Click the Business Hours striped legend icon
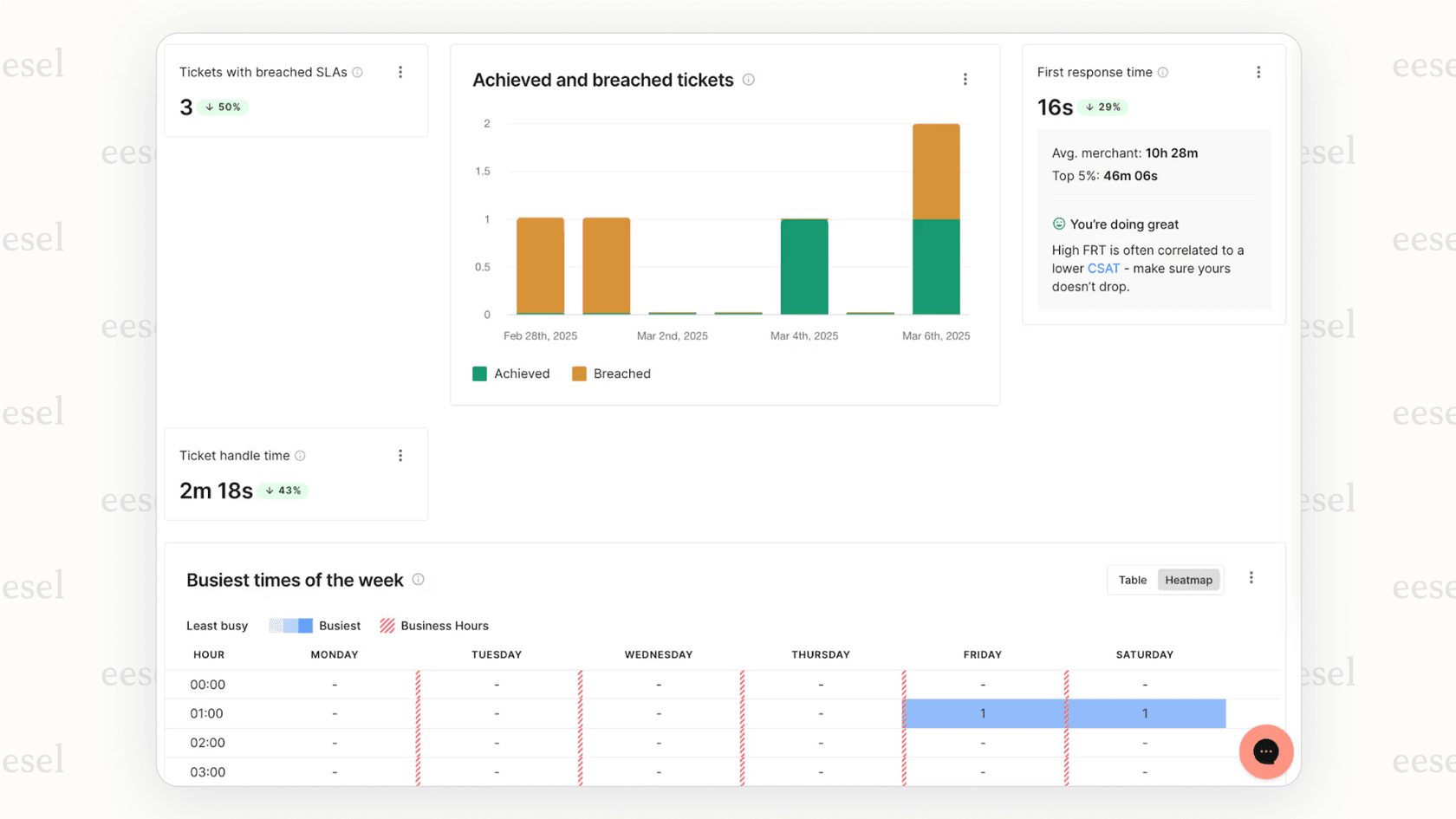 [x=387, y=625]
